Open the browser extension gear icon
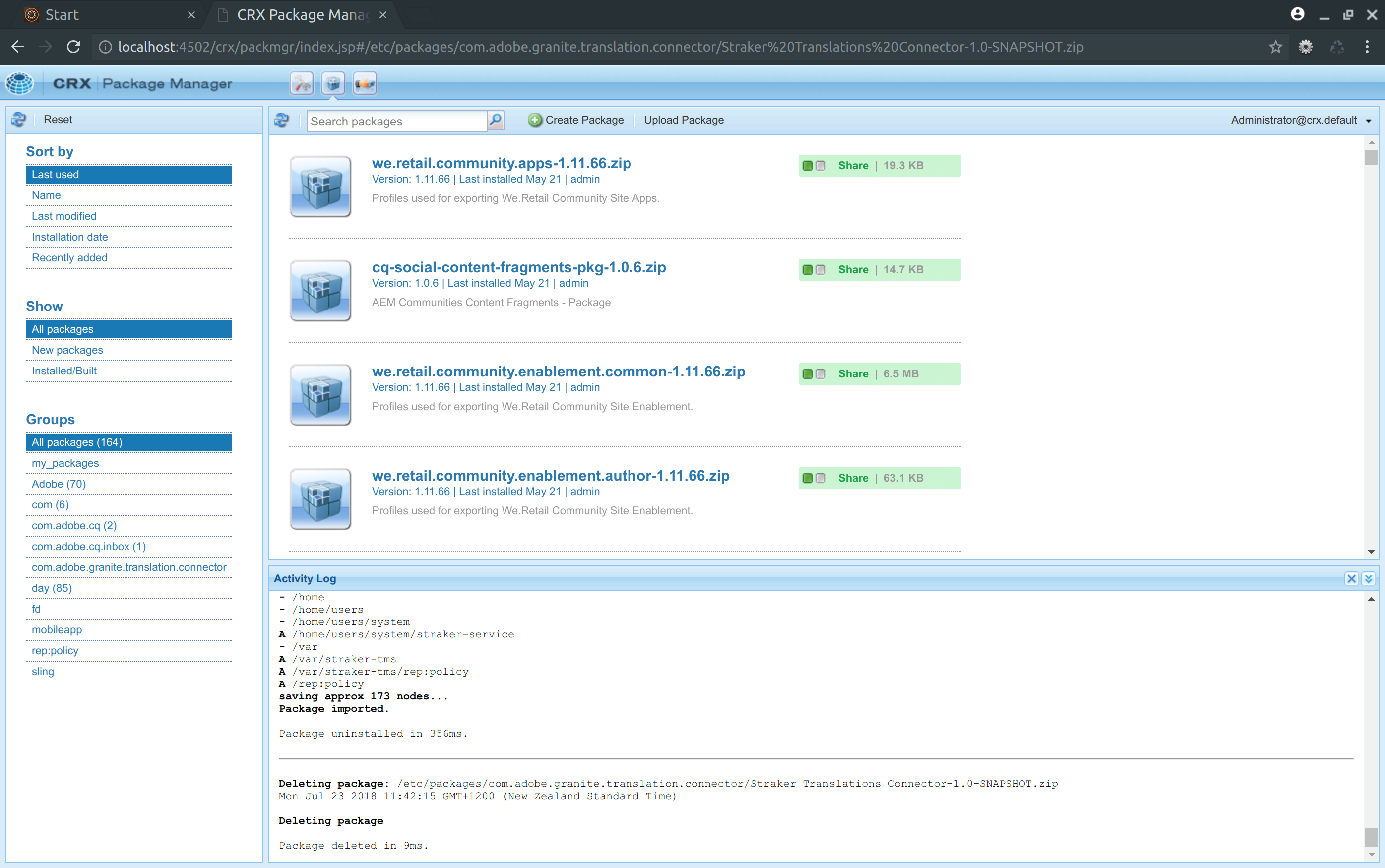This screenshot has width=1385, height=868. (x=1306, y=47)
